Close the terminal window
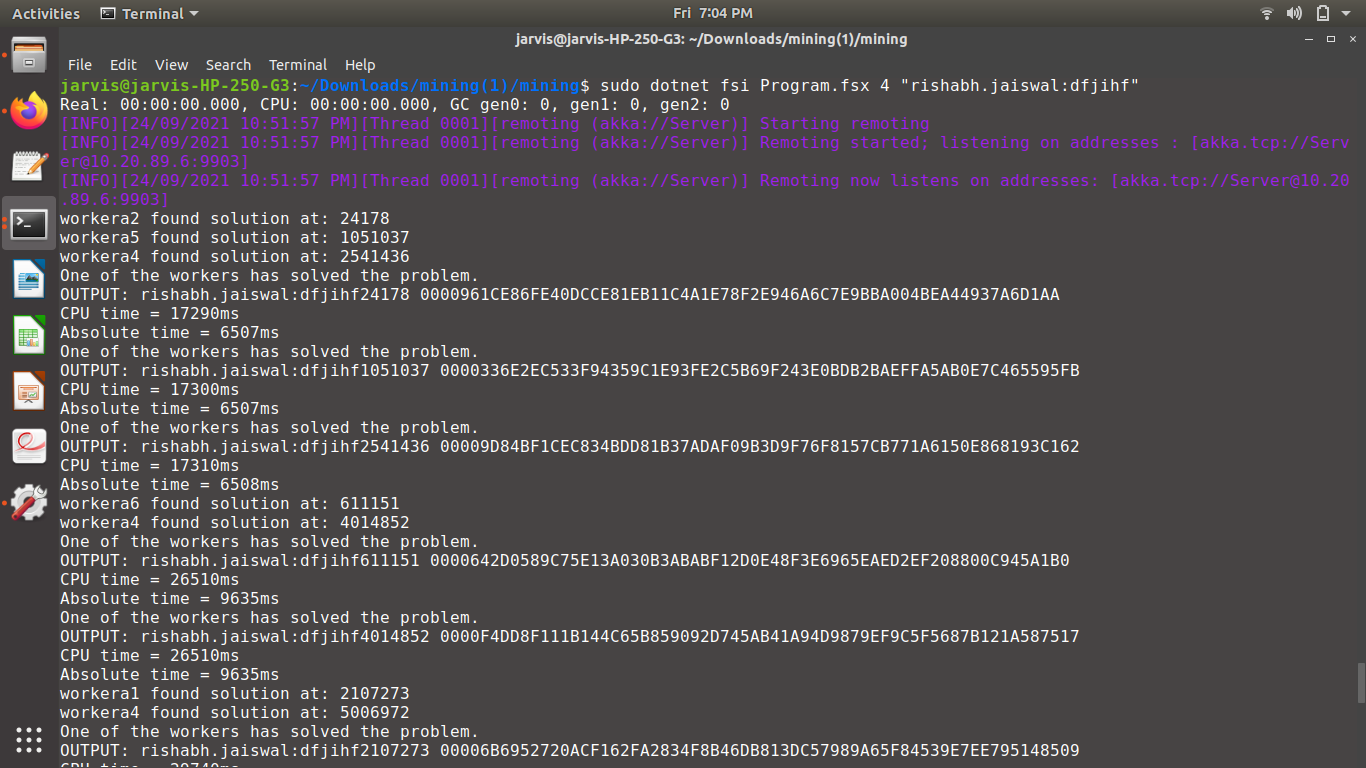 (1351, 39)
